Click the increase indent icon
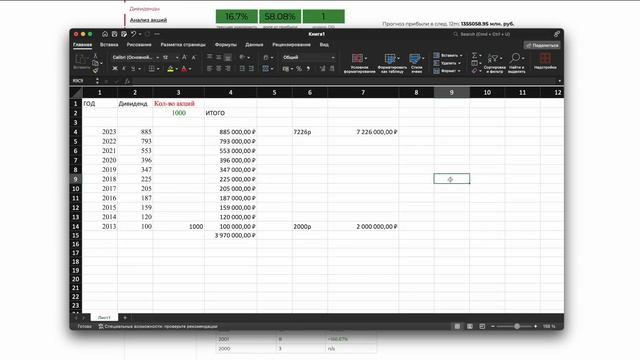The width and height of the screenshot is (640, 360). coord(251,69)
